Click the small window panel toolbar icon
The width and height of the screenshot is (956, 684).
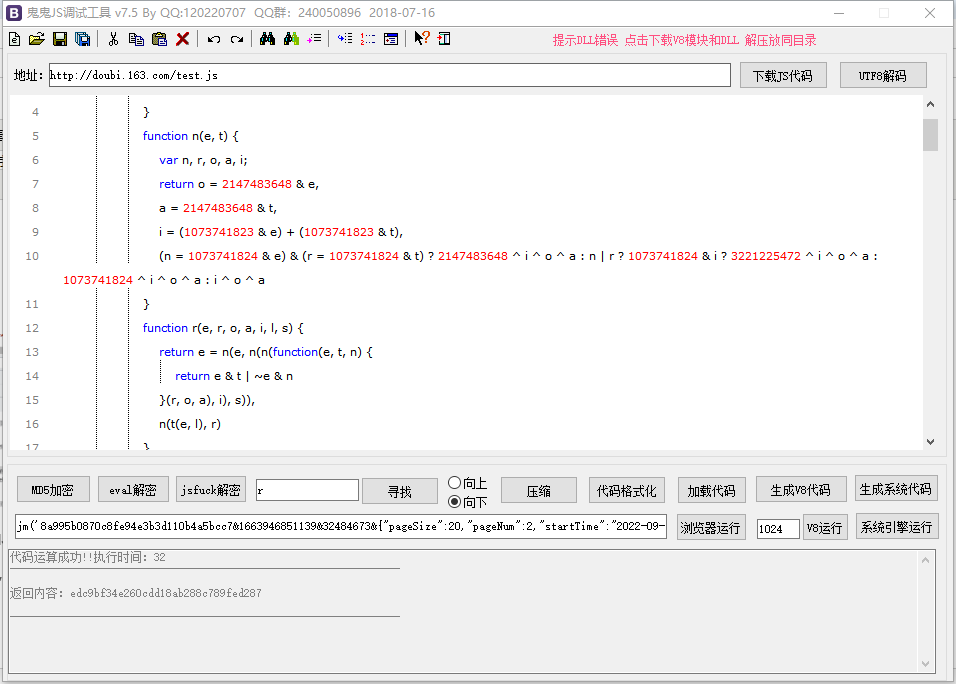391,39
